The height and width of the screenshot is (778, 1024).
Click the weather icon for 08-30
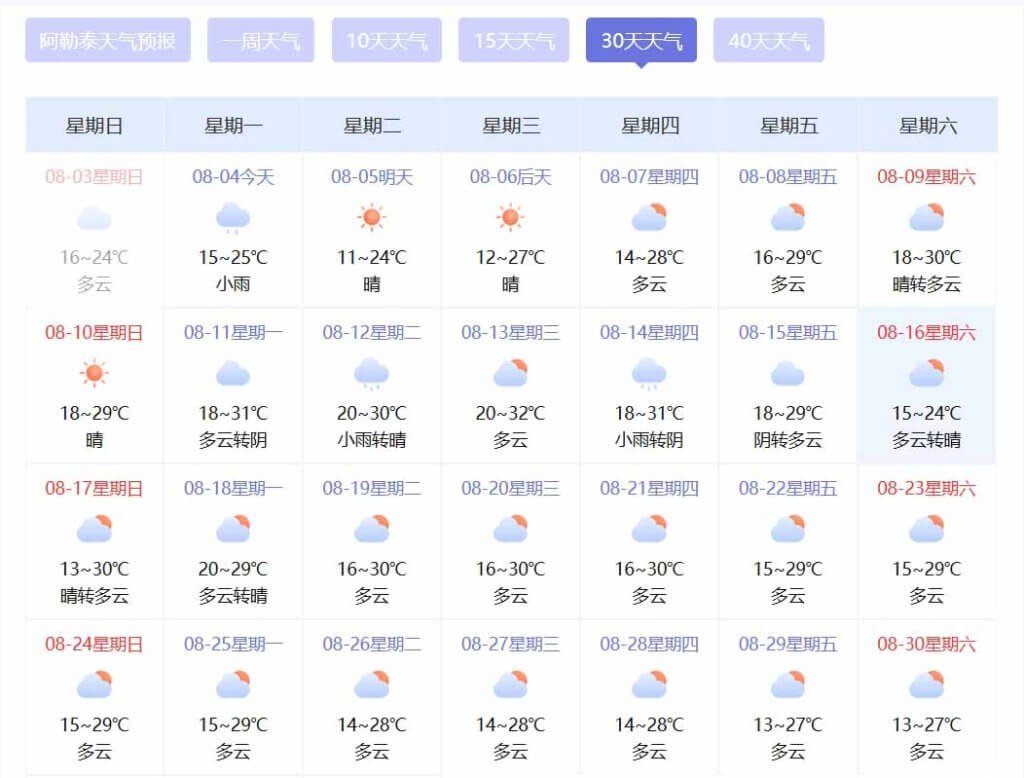[927, 685]
